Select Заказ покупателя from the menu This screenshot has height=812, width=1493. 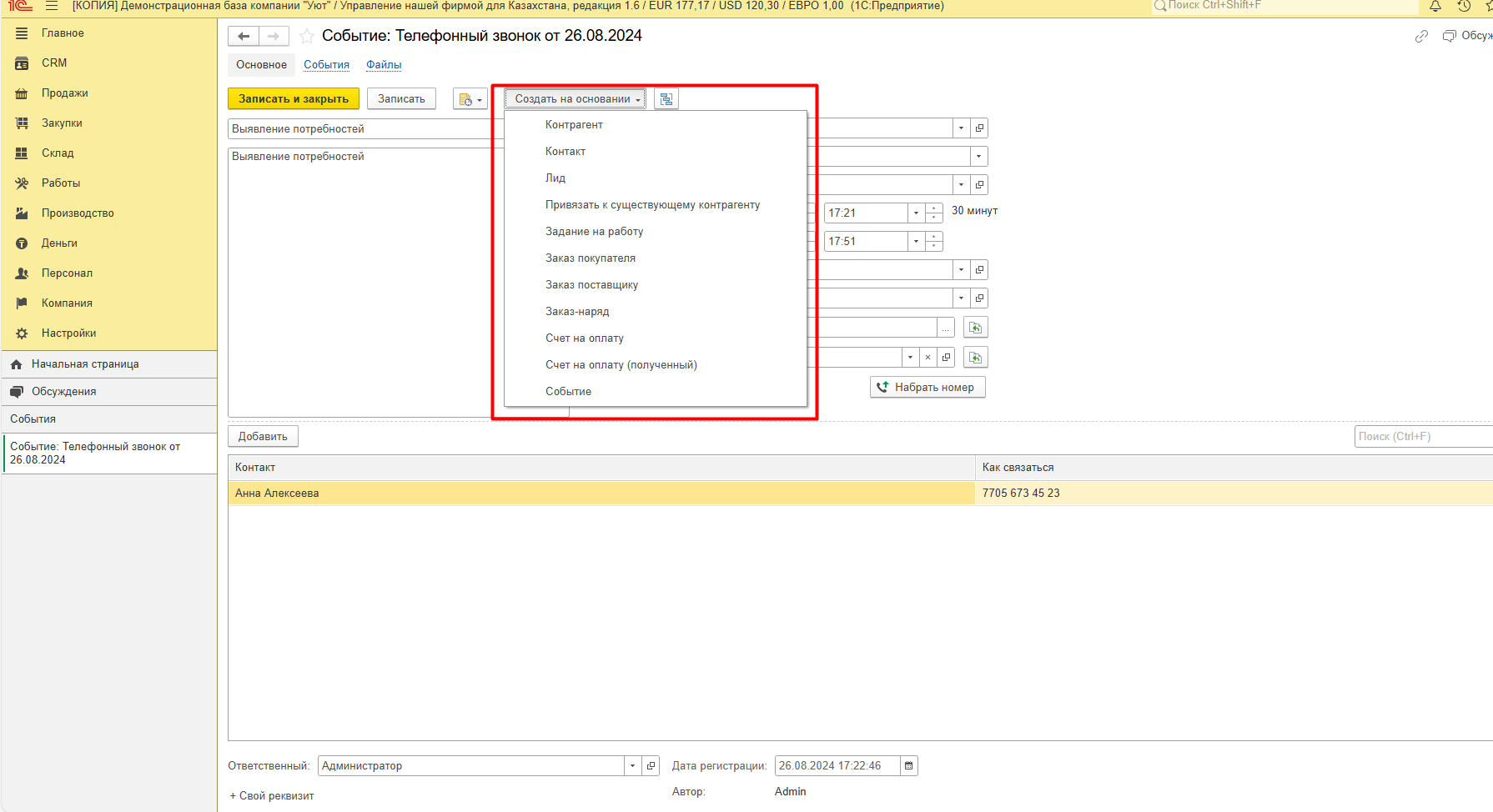coord(591,258)
